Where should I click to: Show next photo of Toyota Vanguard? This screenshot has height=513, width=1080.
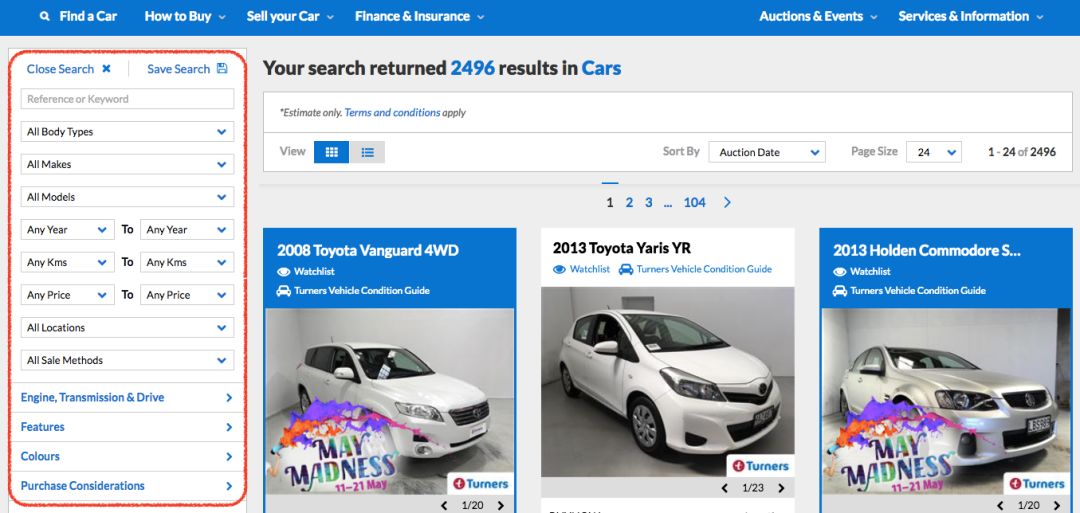pyautogui.click(x=501, y=505)
